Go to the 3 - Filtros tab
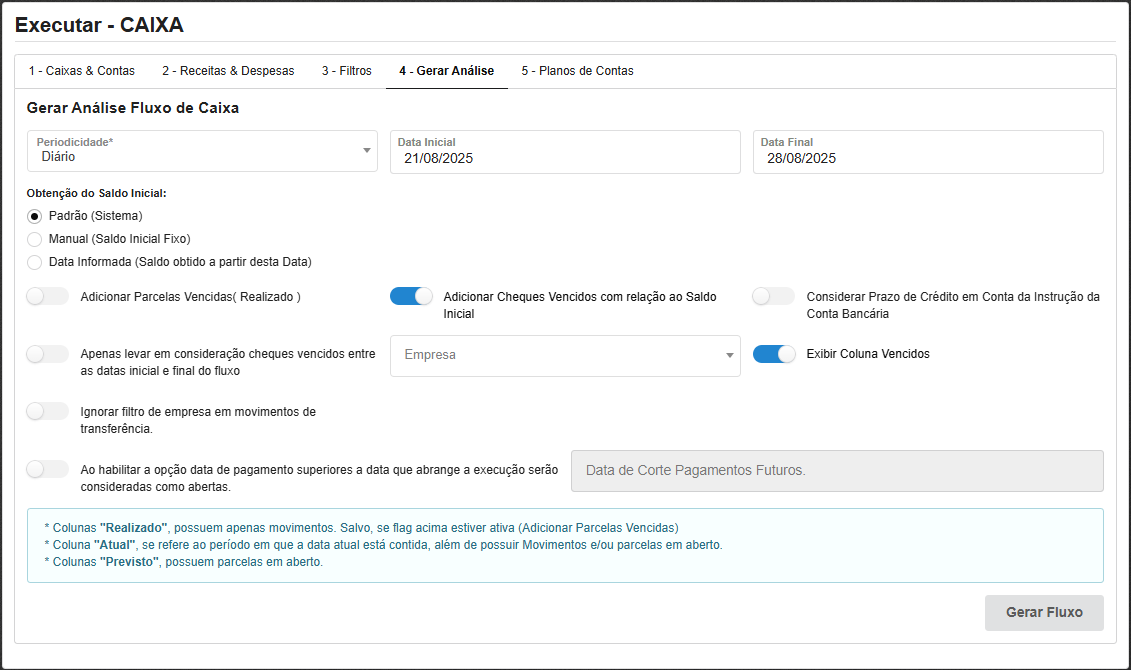The width and height of the screenshot is (1131, 670). click(x=346, y=71)
